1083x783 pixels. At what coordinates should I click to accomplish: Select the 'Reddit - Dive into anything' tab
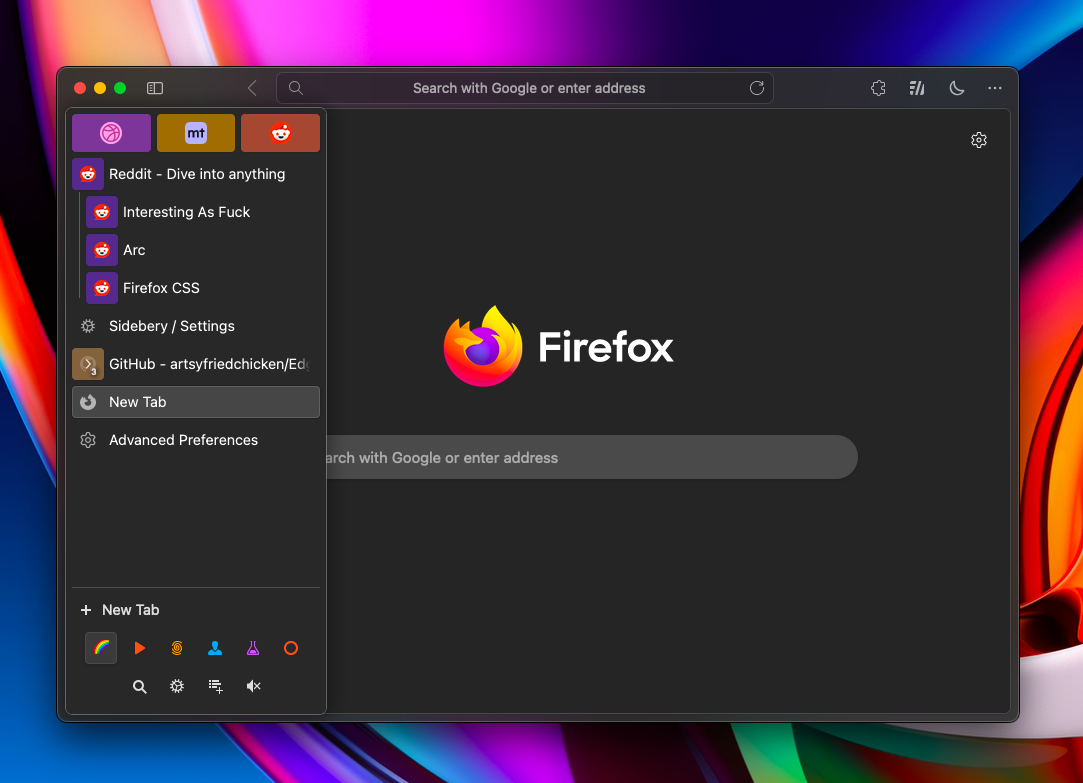[x=196, y=174]
